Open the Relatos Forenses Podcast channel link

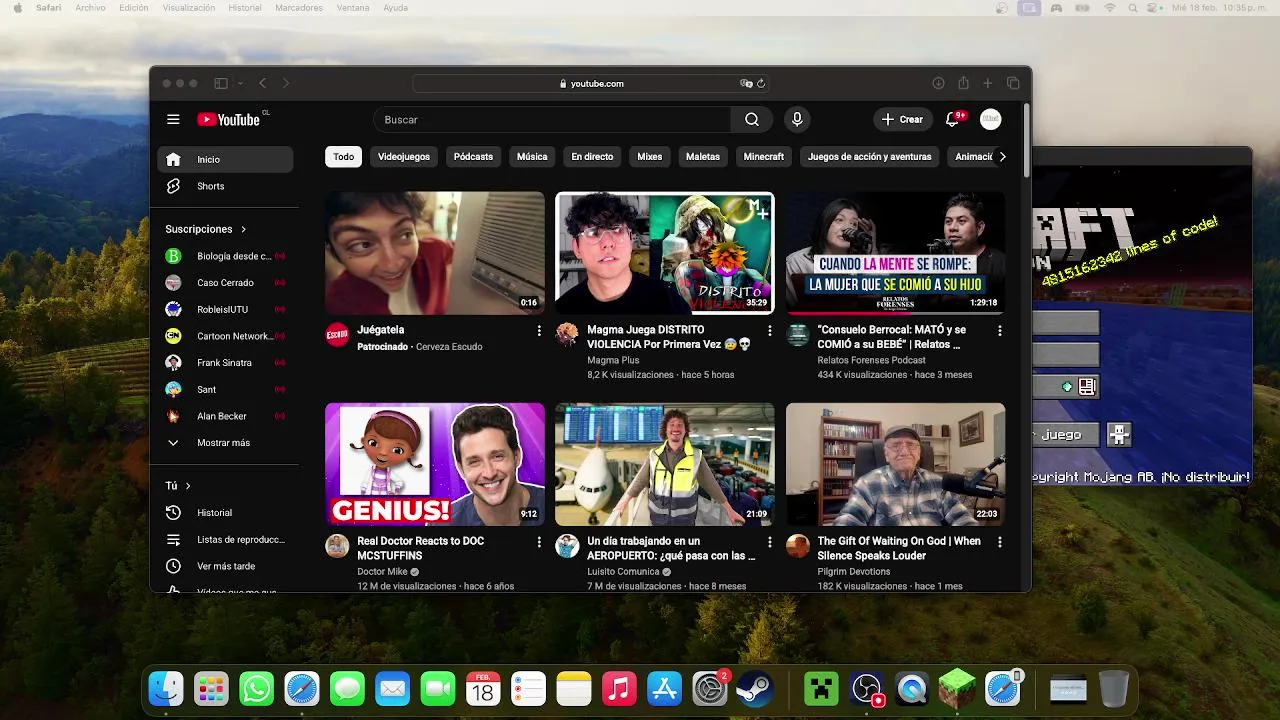tap(872, 360)
